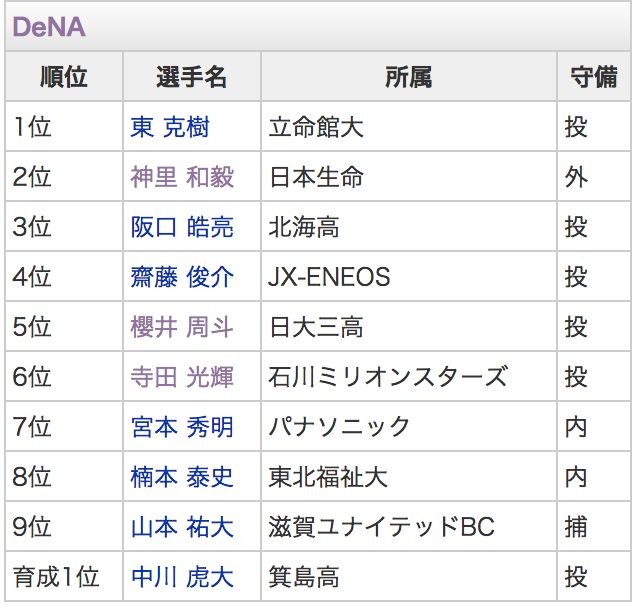Open the 中川 虎大 player link
638x612 pixels.
[x=182, y=577]
